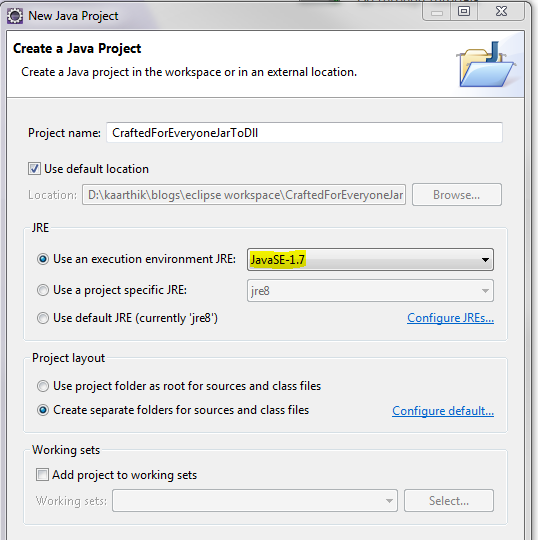Click the Browse... button

click(x=457, y=195)
